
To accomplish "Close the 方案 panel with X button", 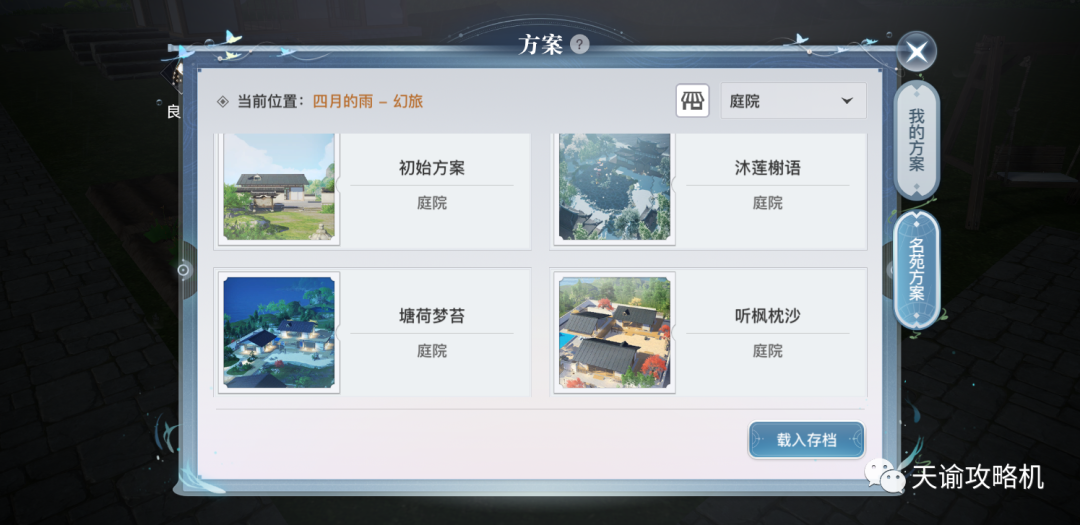I will (x=916, y=51).
